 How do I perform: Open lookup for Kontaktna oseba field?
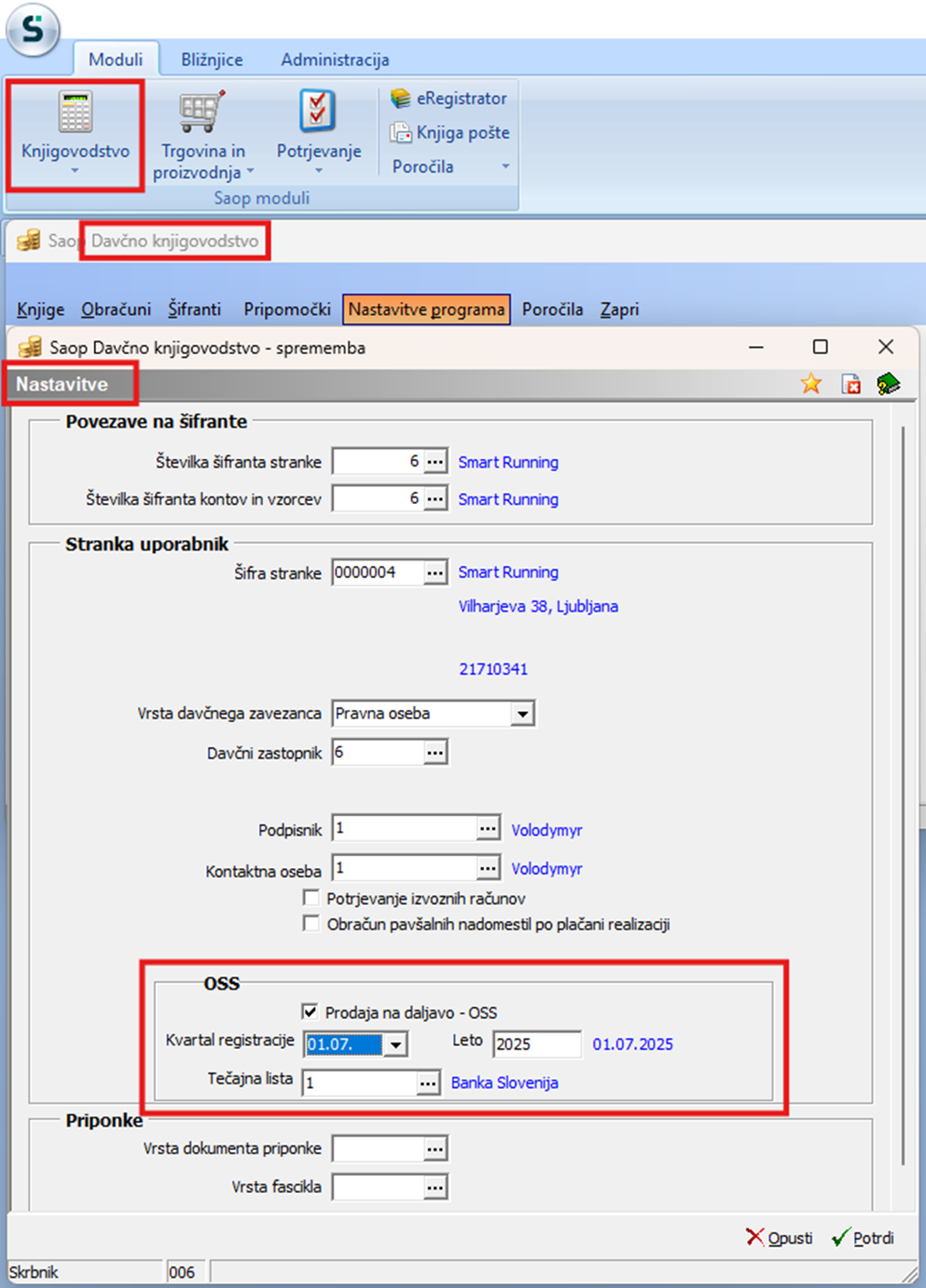489,867
